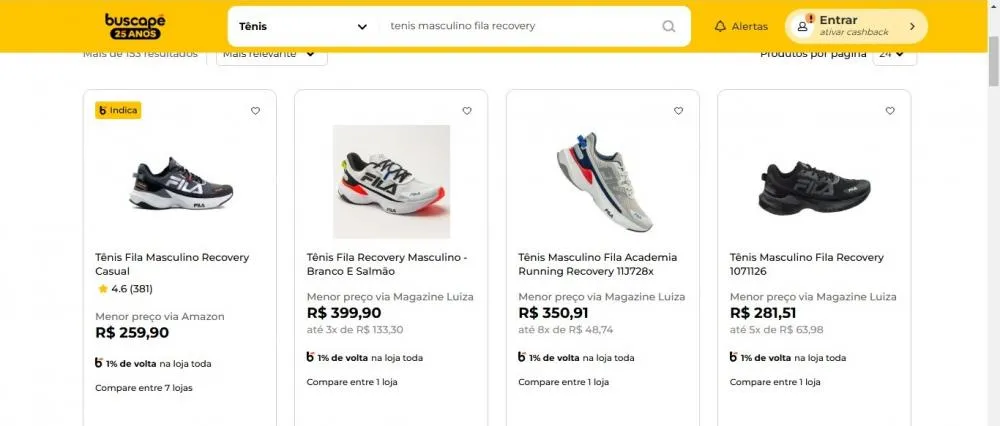Screen dimensions: 1000x426
Task: Favorite the Tênis Fila Masculino Recovery Casual
Action: [x=255, y=111]
